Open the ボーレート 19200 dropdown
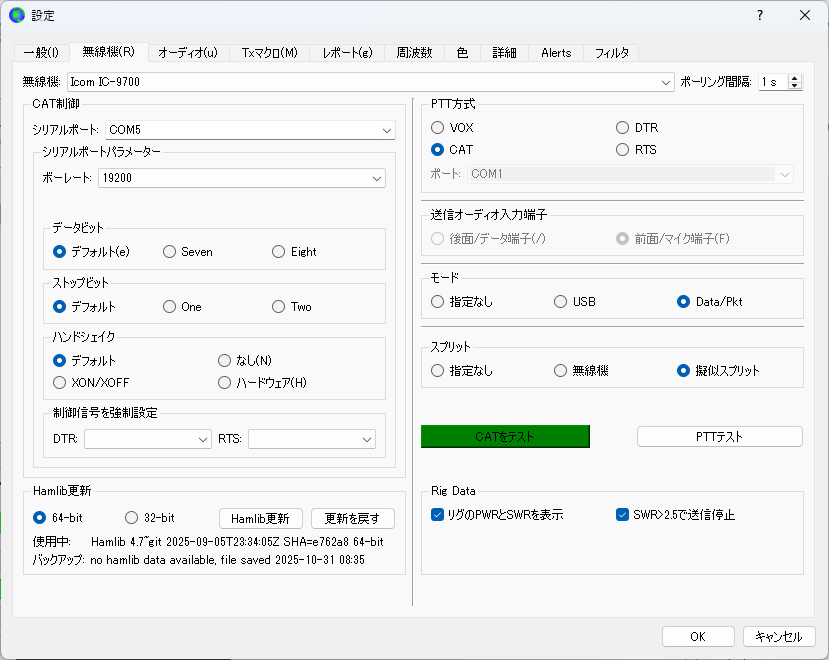 (242, 178)
